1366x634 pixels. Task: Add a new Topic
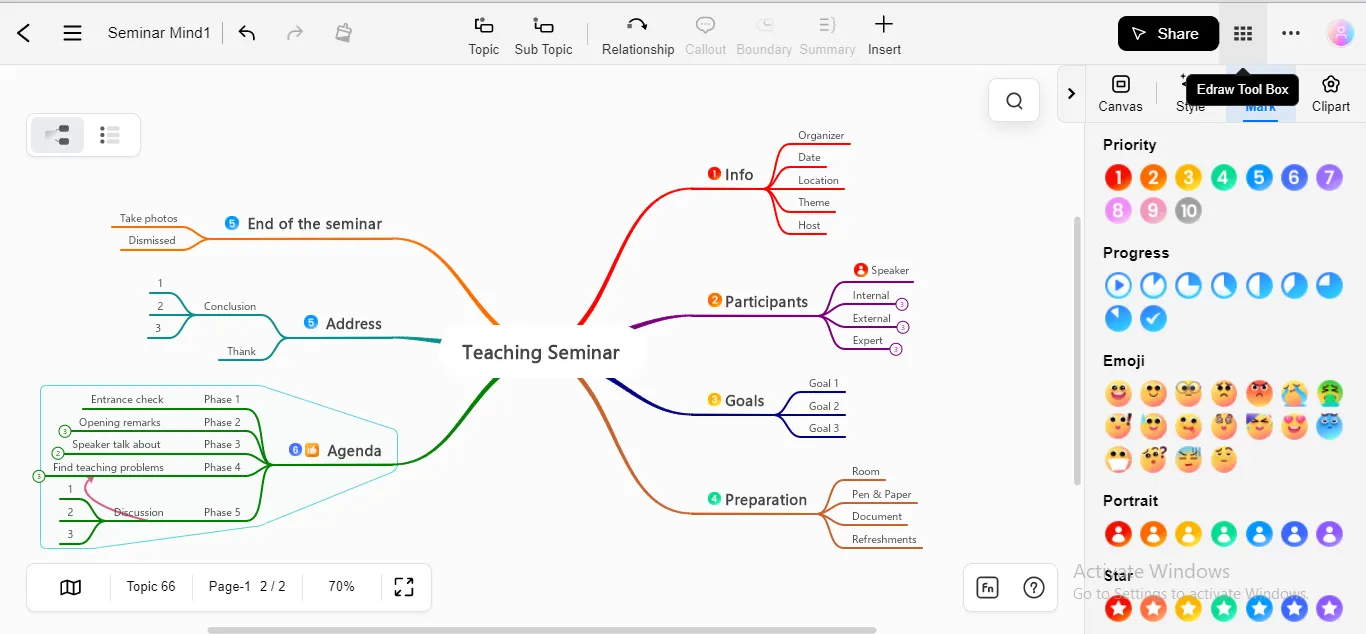[484, 36]
